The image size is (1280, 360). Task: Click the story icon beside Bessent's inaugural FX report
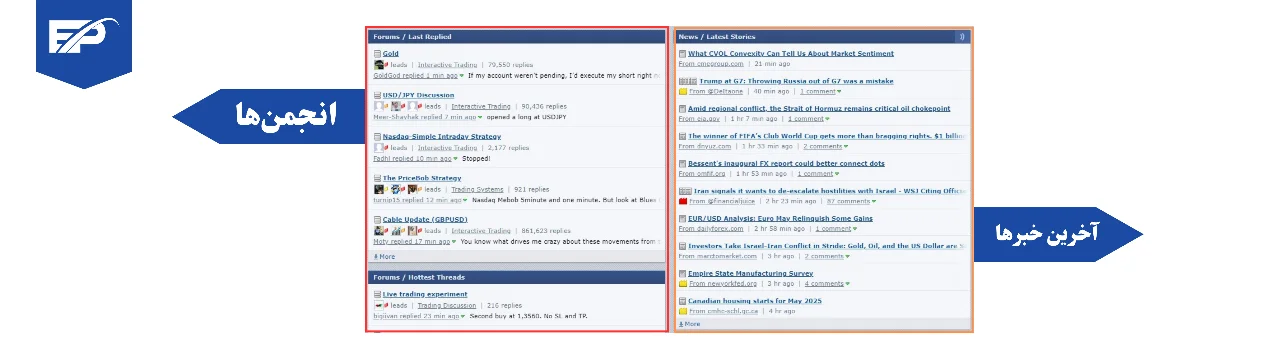click(x=682, y=163)
